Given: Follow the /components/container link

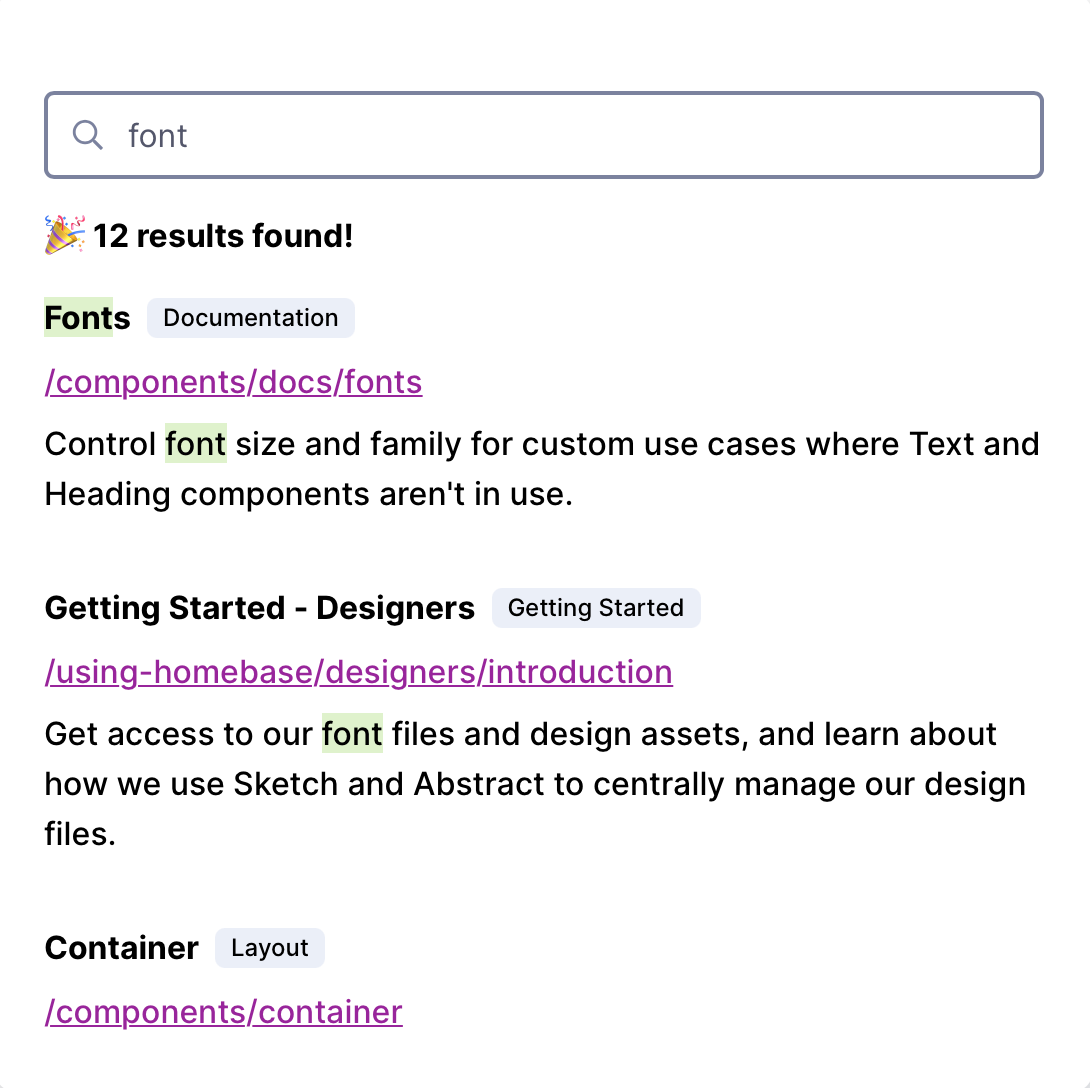Looking at the screenshot, I should click(223, 1012).
